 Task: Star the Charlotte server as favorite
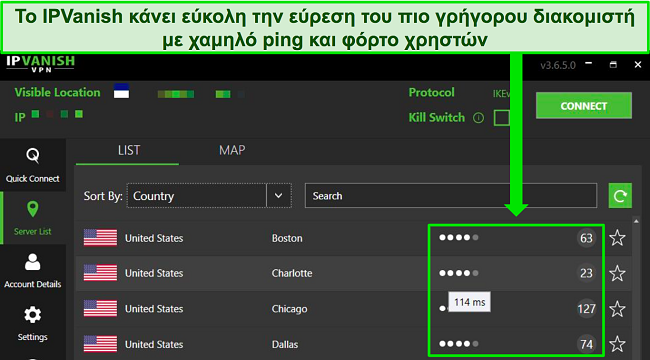point(617,273)
